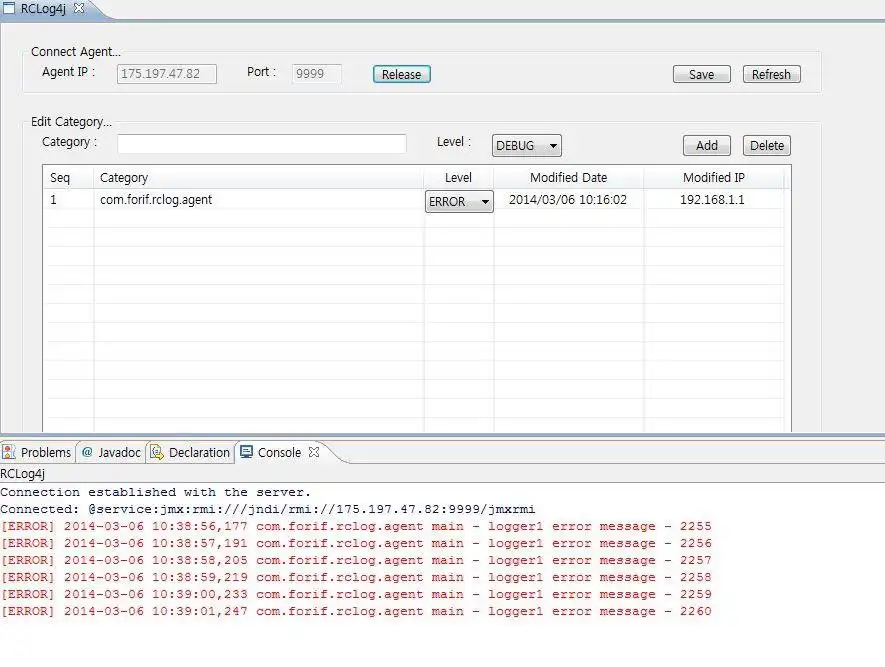Image resolution: width=885 pixels, height=667 pixels.
Task: Click the 192.168.1.1 modified IP cell
Action: click(712, 200)
